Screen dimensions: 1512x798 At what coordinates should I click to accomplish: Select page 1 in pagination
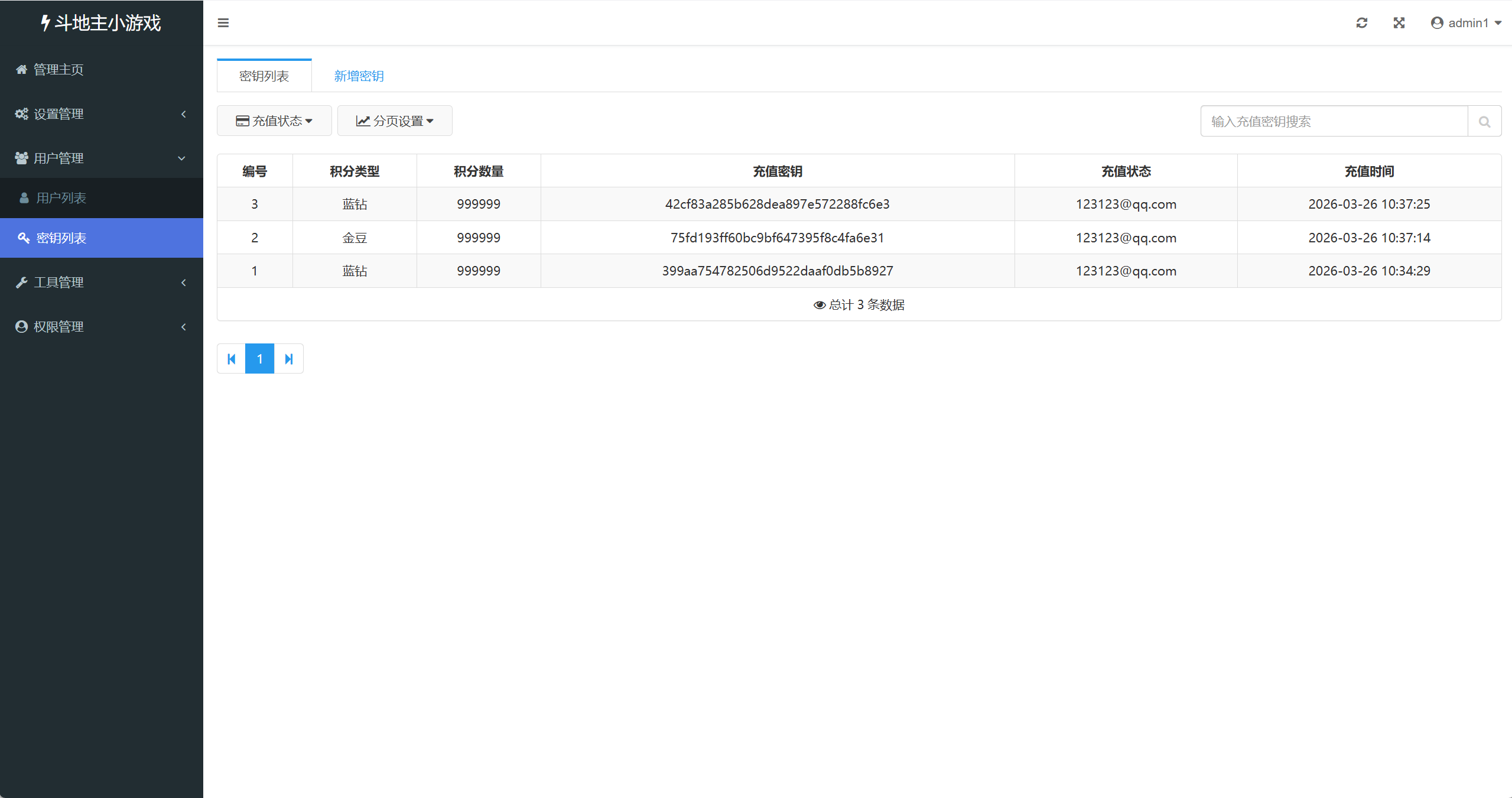(x=259, y=358)
